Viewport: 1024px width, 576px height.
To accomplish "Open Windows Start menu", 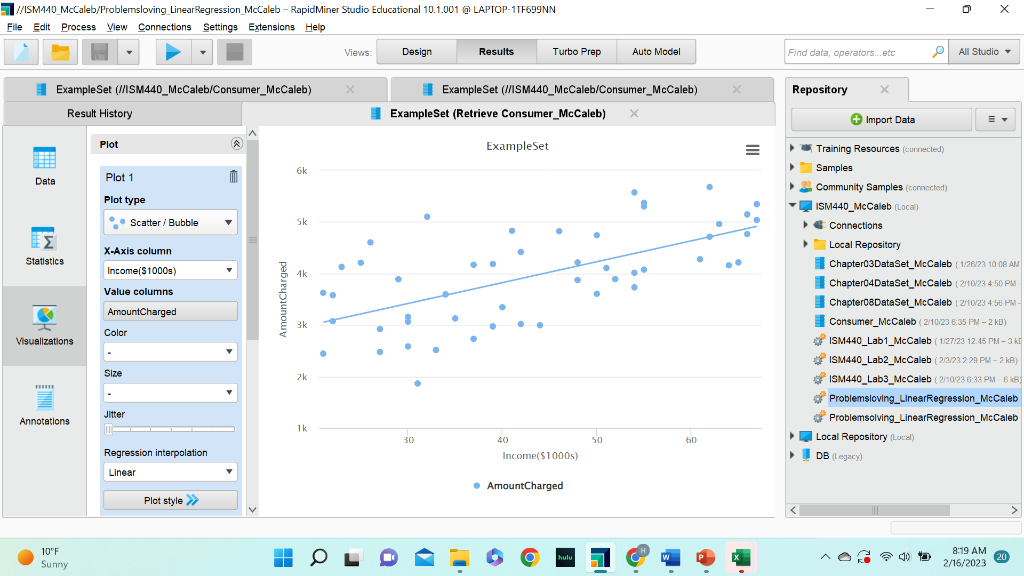I will pos(283,558).
